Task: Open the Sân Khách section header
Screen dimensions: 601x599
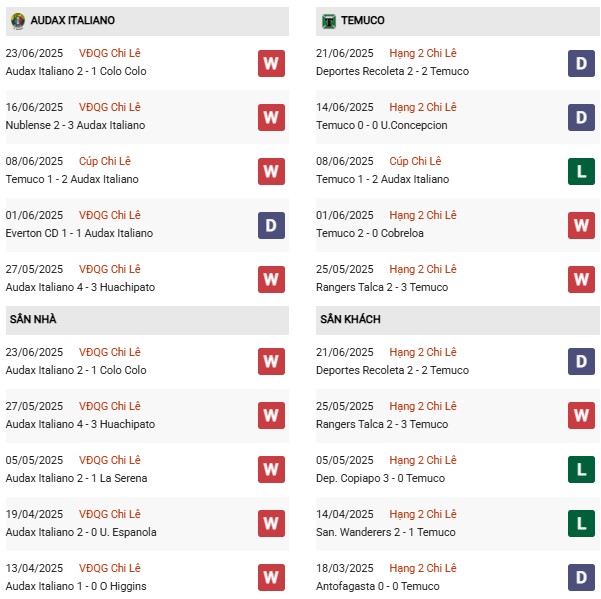Action: click(458, 320)
